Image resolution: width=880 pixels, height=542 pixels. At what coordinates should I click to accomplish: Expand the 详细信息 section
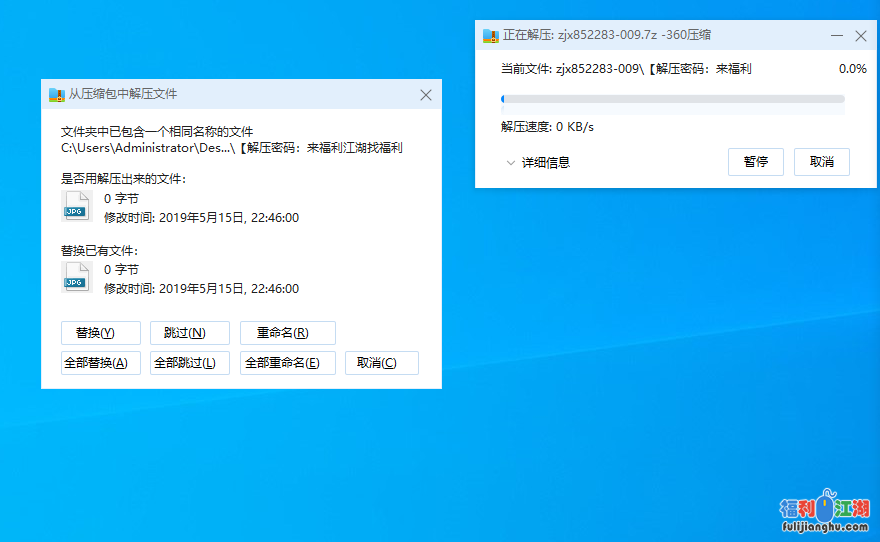pos(537,162)
